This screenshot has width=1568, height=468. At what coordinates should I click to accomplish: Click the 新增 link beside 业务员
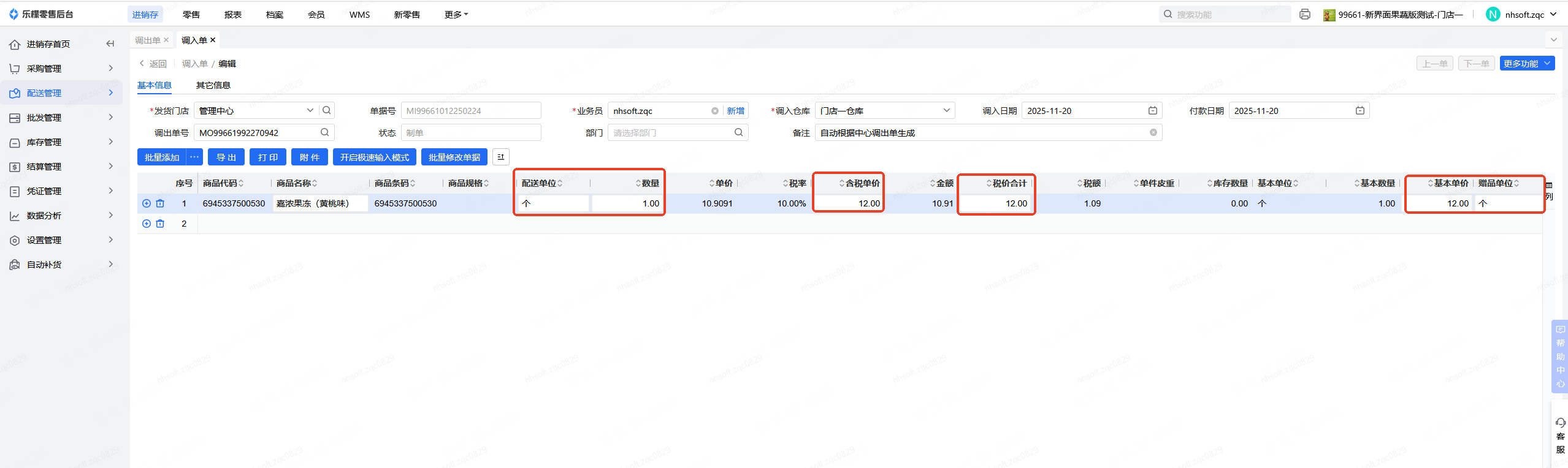click(x=736, y=111)
